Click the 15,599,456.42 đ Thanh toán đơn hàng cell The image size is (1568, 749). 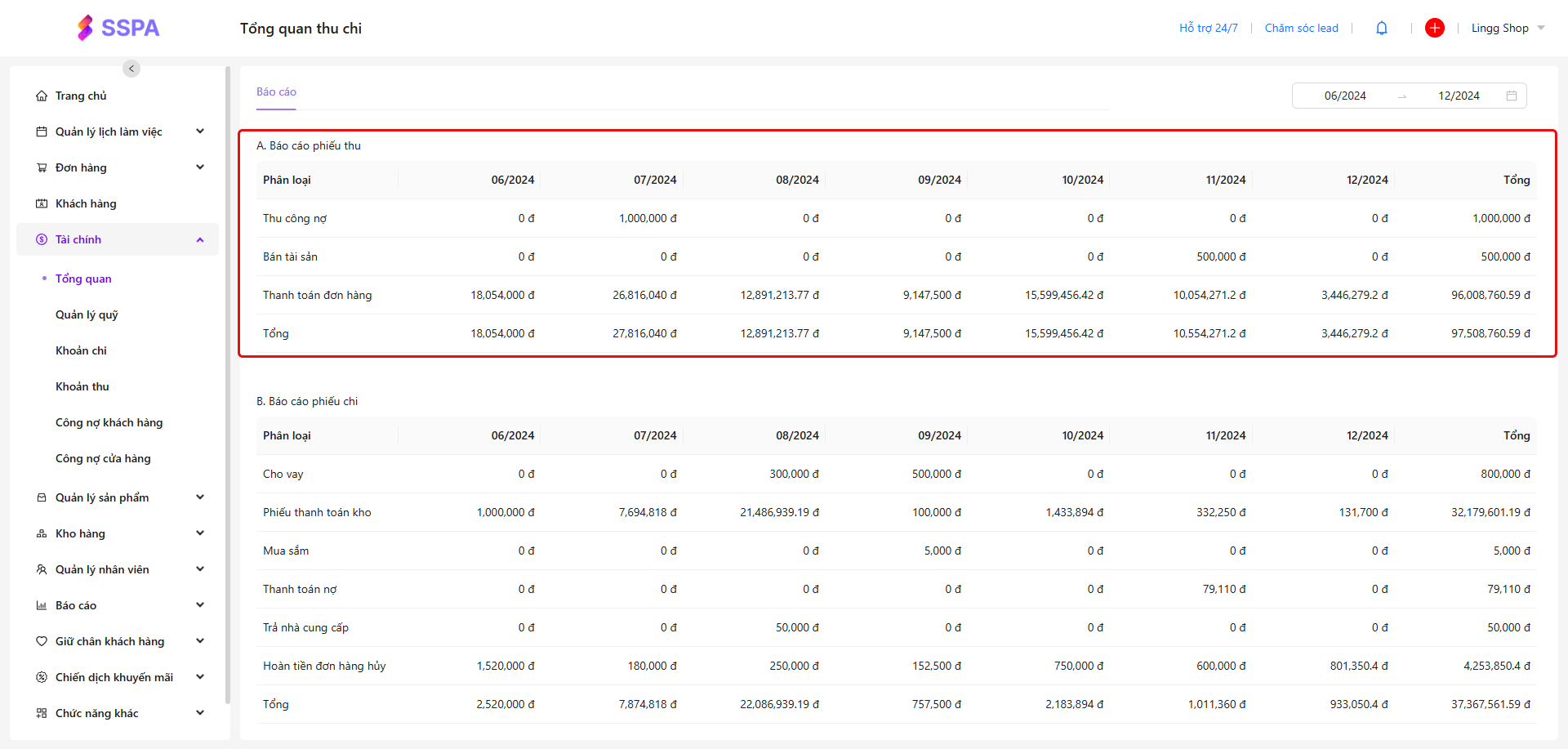(1064, 295)
